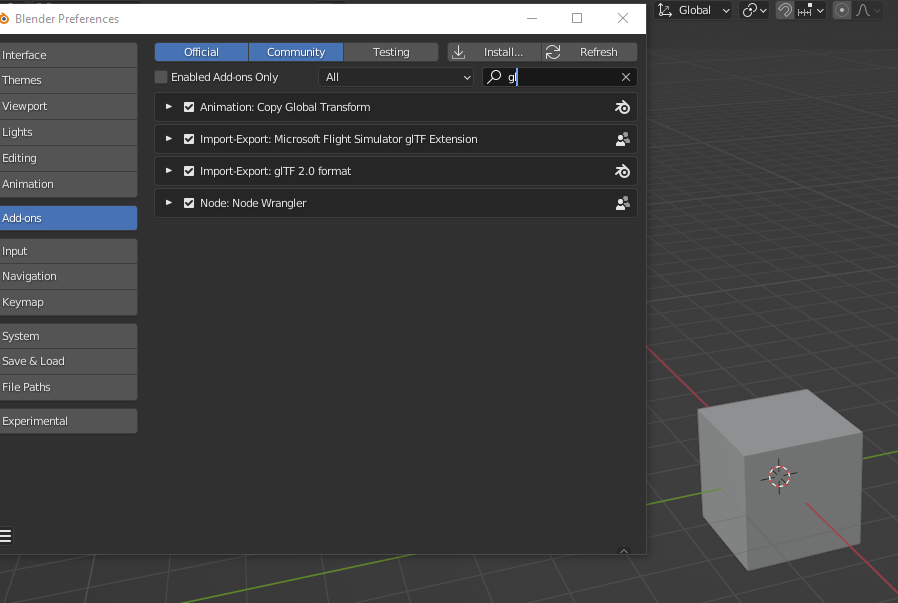Click the Blender logo on Copy Global Transform
This screenshot has width=898, height=603.
click(622, 107)
